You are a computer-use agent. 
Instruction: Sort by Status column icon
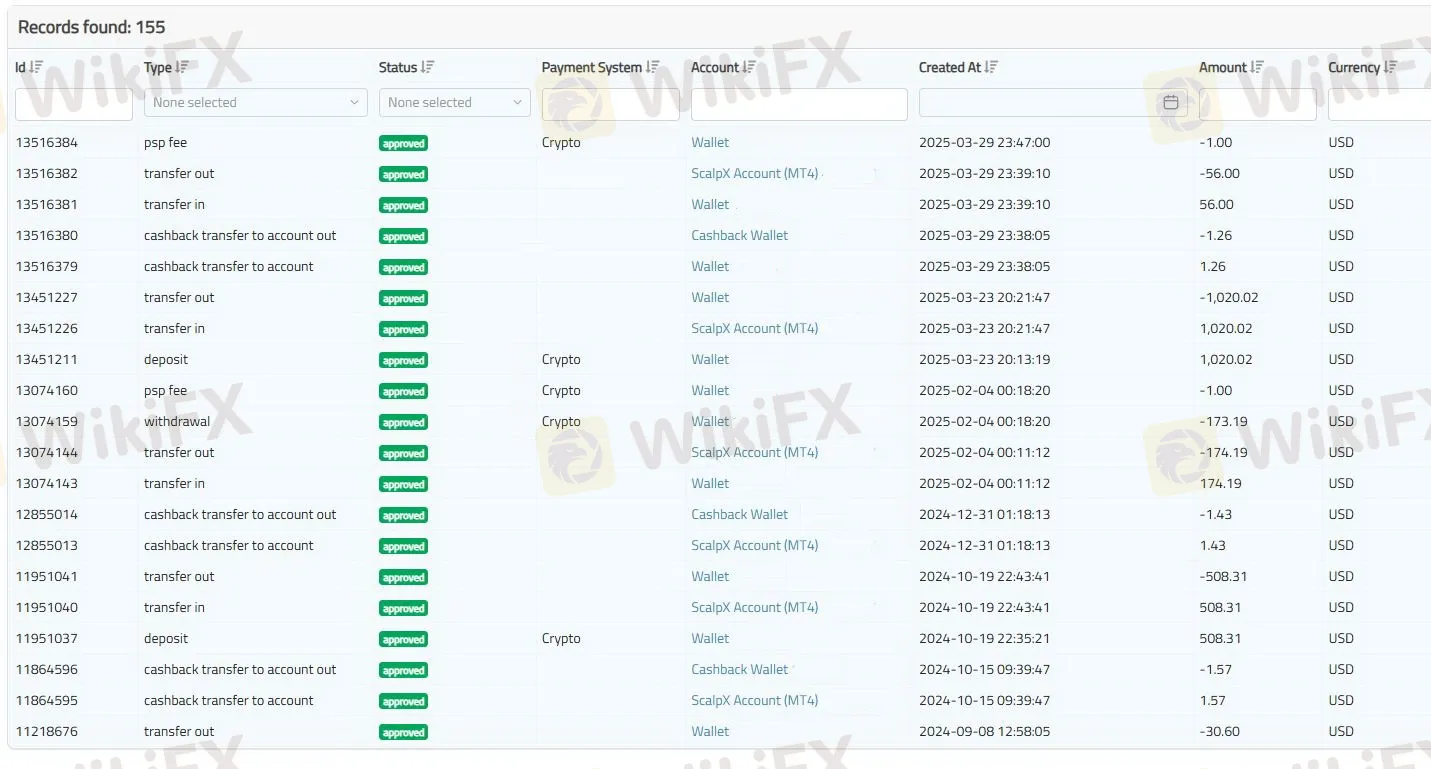pyautogui.click(x=427, y=67)
